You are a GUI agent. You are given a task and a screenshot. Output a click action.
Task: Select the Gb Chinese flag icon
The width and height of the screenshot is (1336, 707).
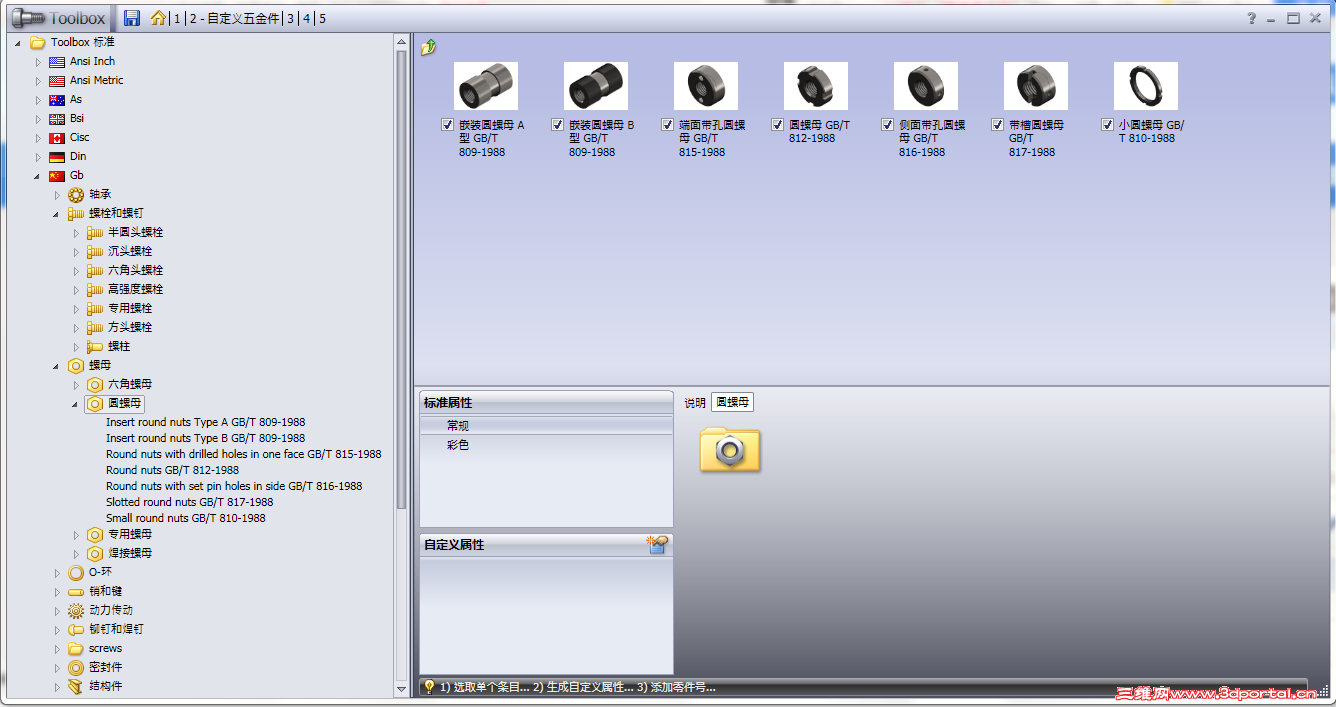pos(57,176)
